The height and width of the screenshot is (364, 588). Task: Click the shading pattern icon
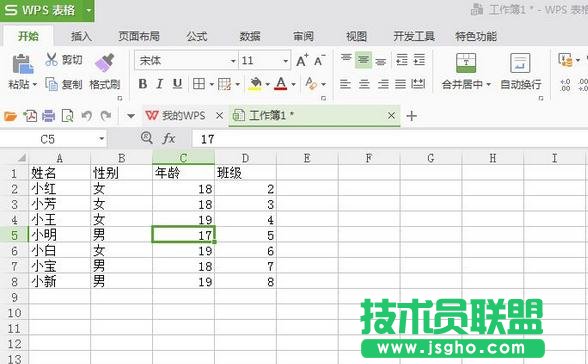tap(224, 84)
